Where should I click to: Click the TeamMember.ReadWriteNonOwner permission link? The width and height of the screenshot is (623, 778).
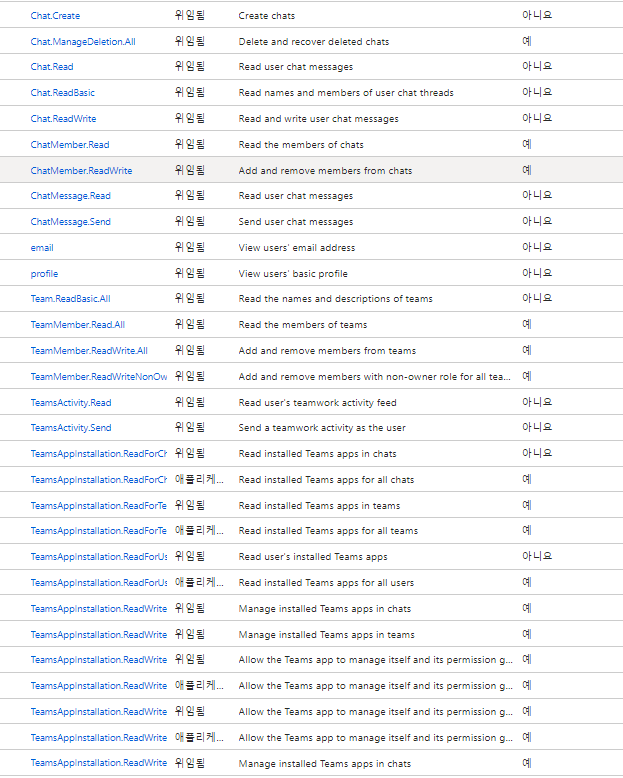pos(99,376)
